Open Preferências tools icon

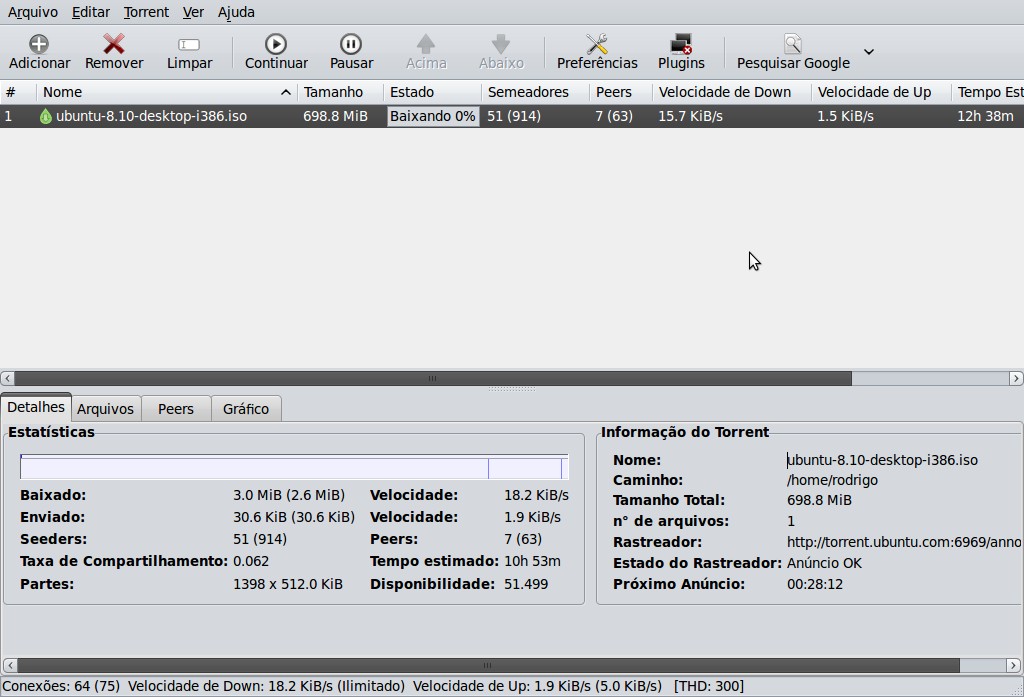point(597,44)
